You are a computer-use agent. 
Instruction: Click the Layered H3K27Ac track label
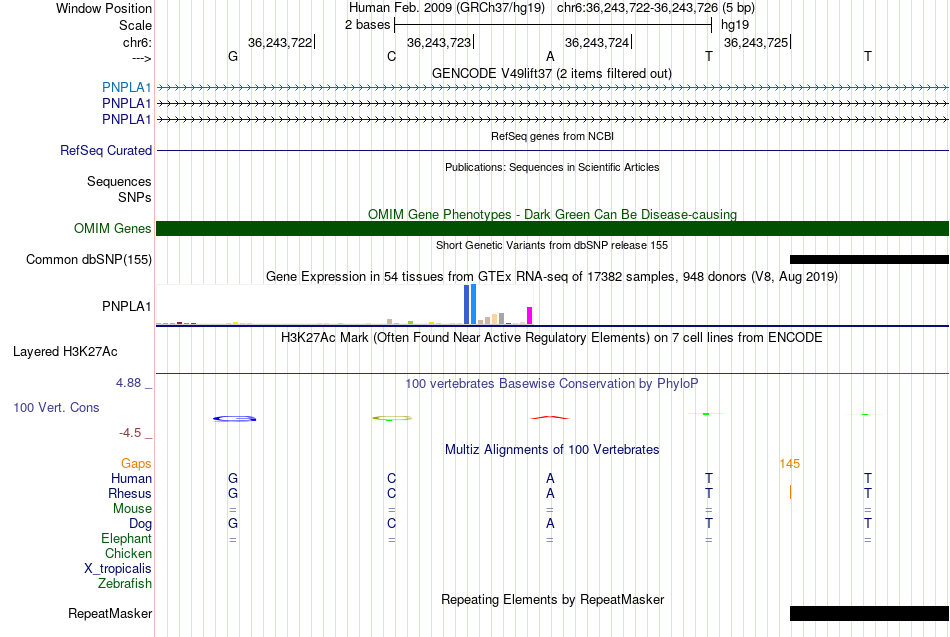[x=65, y=352]
